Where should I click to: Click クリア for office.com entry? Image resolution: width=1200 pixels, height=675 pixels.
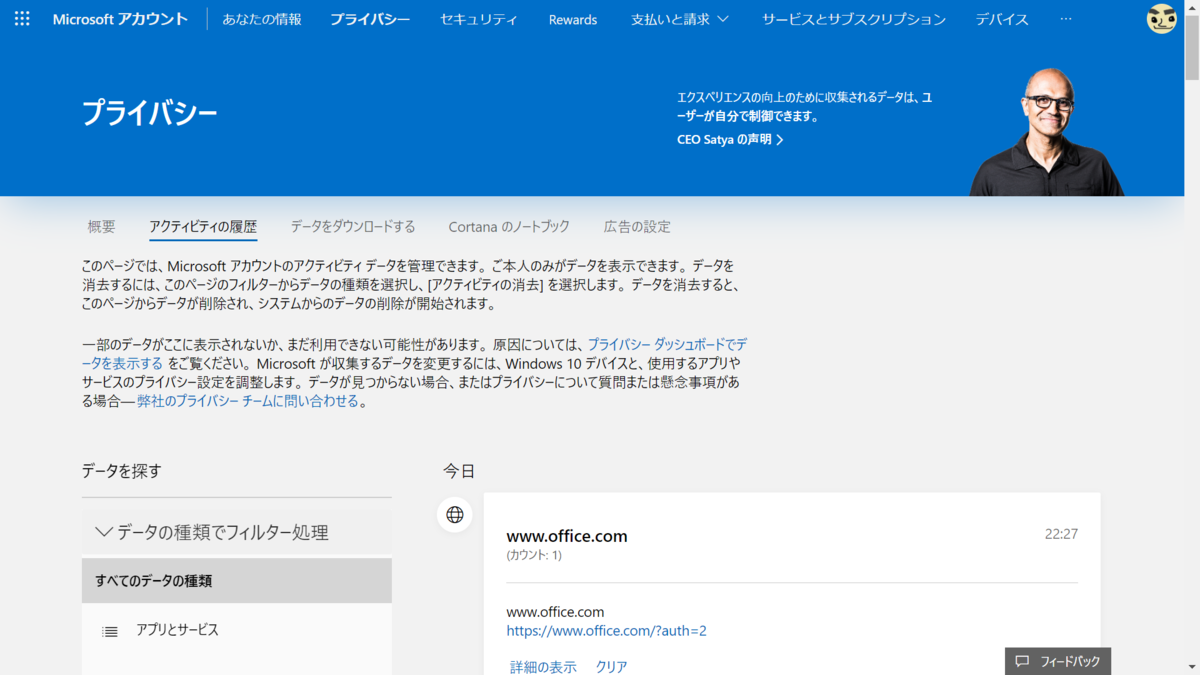pos(611,667)
